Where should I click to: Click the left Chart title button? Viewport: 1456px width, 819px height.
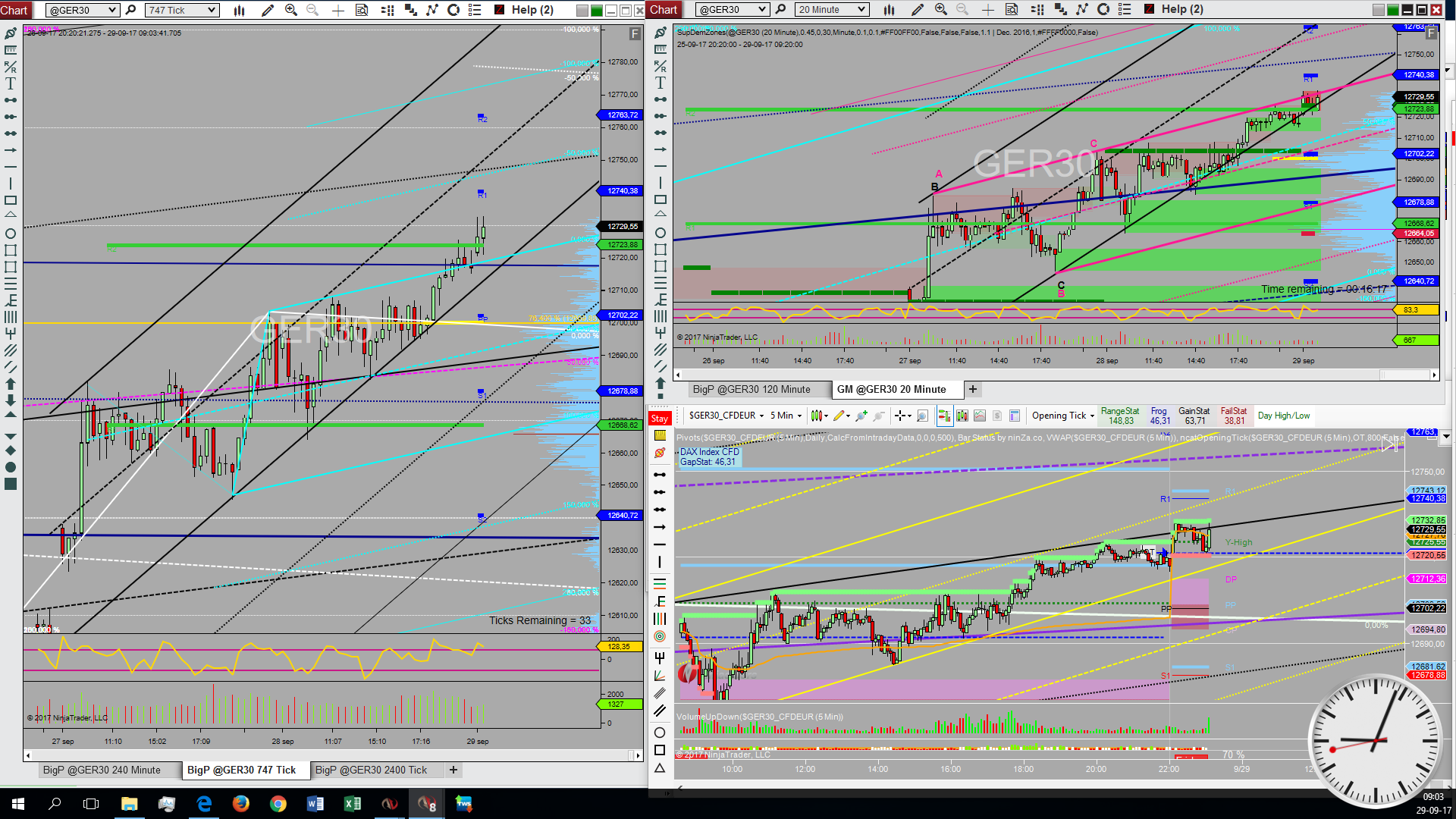[x=14, y=10]
